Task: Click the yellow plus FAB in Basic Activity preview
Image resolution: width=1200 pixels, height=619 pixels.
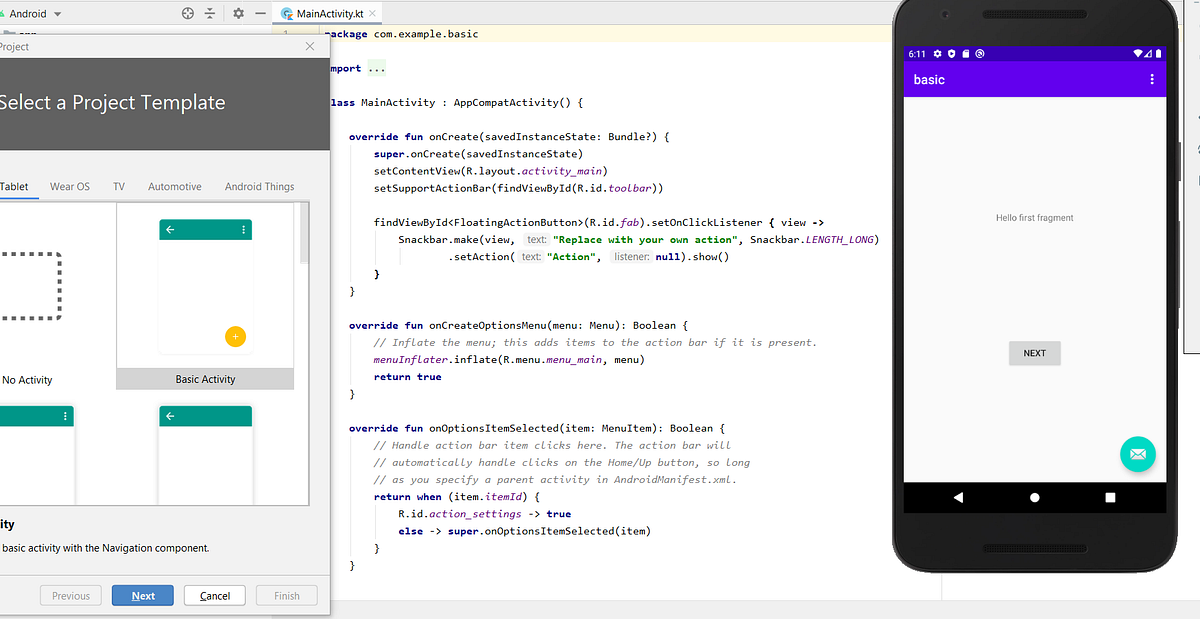Action: (235, 337)
